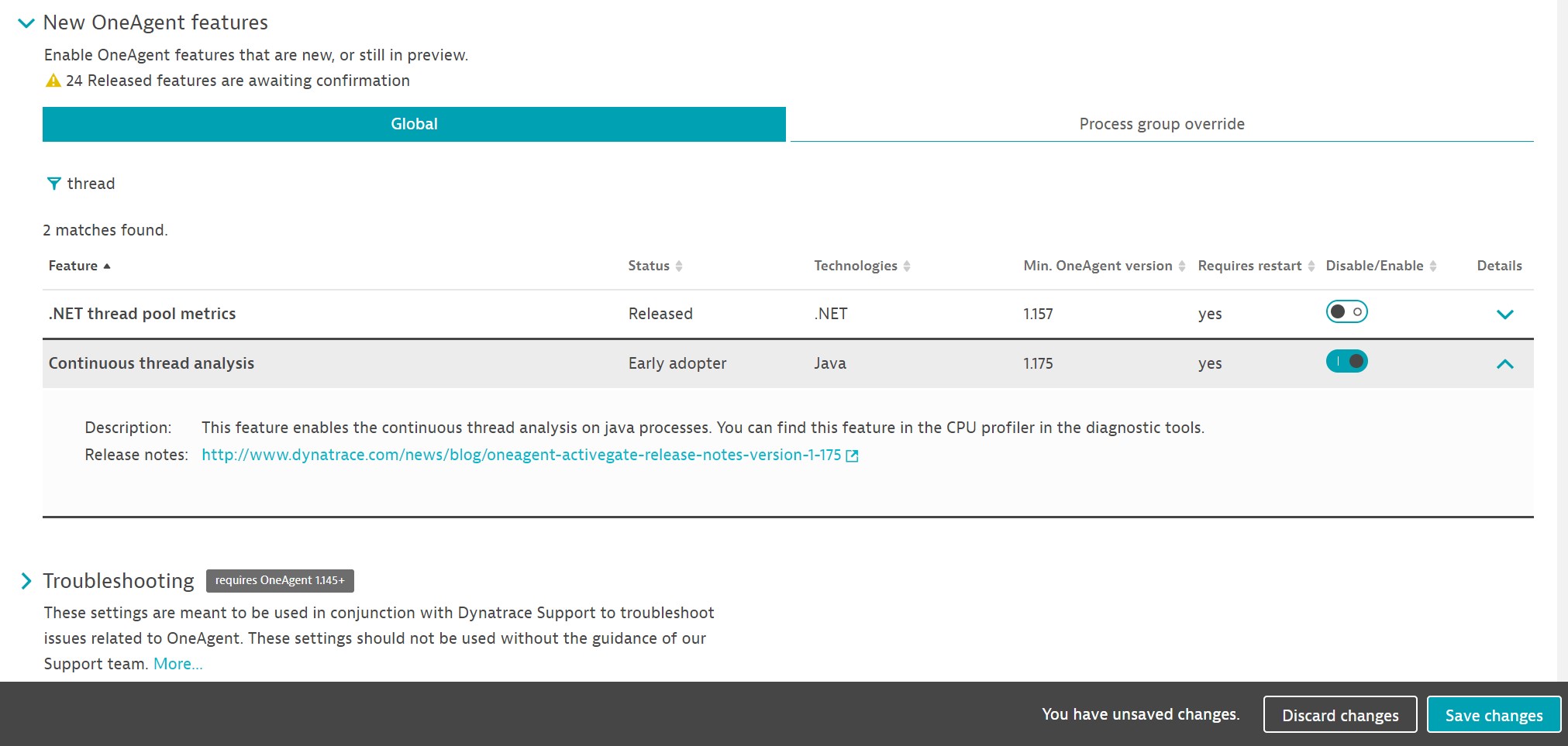Click the 'Early adopter' status cell
Image resolution: width=1568 pixels, height=746 pixels.
coord(677,363)
